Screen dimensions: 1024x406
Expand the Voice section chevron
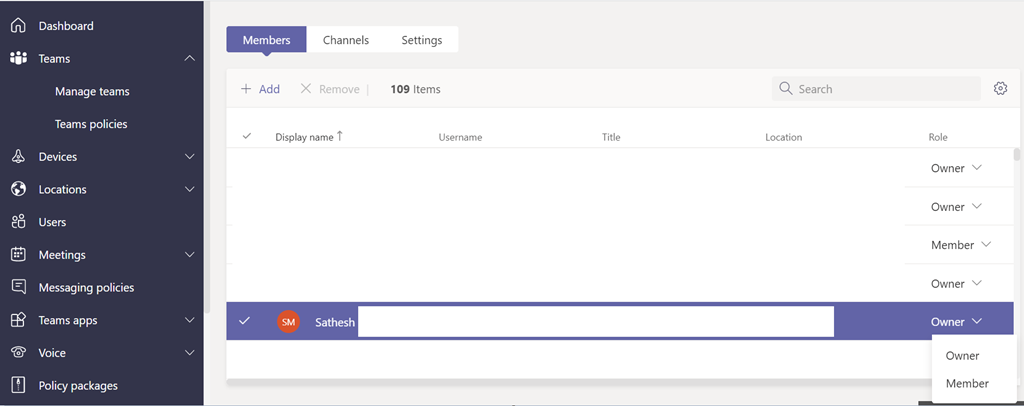[x=189, y=352]
